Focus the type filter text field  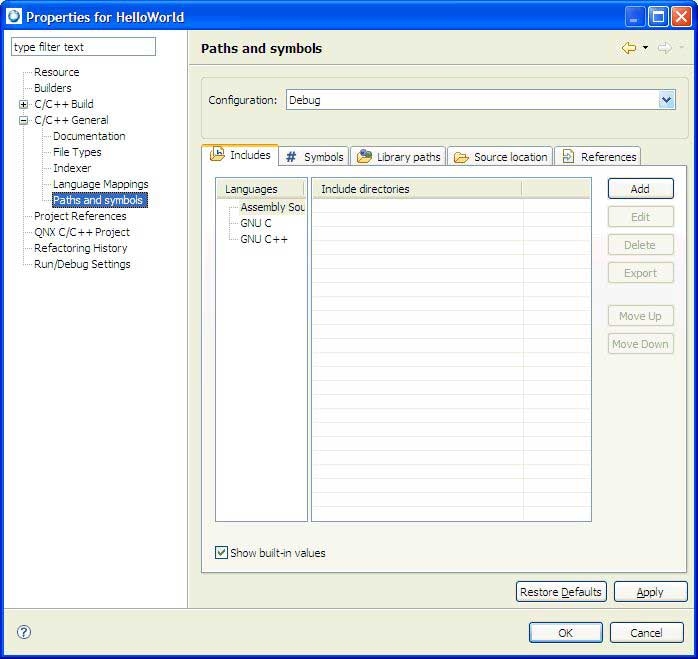83,47
